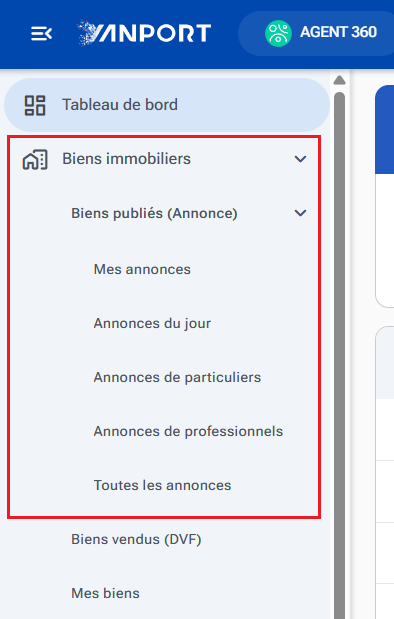Collapse the Biens immobiliers chevron
This screenshot has width=394, height=619.
[x=300, y=159]
